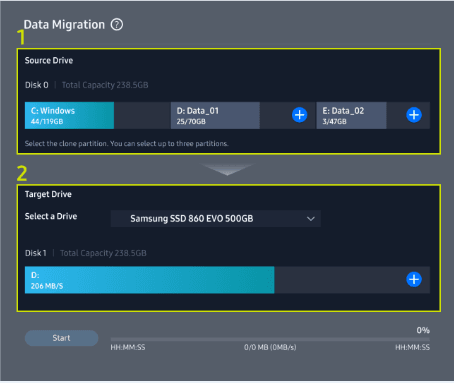
Task: Click the 0/0 MB transfer rate readout
Action: pos(270,347)
